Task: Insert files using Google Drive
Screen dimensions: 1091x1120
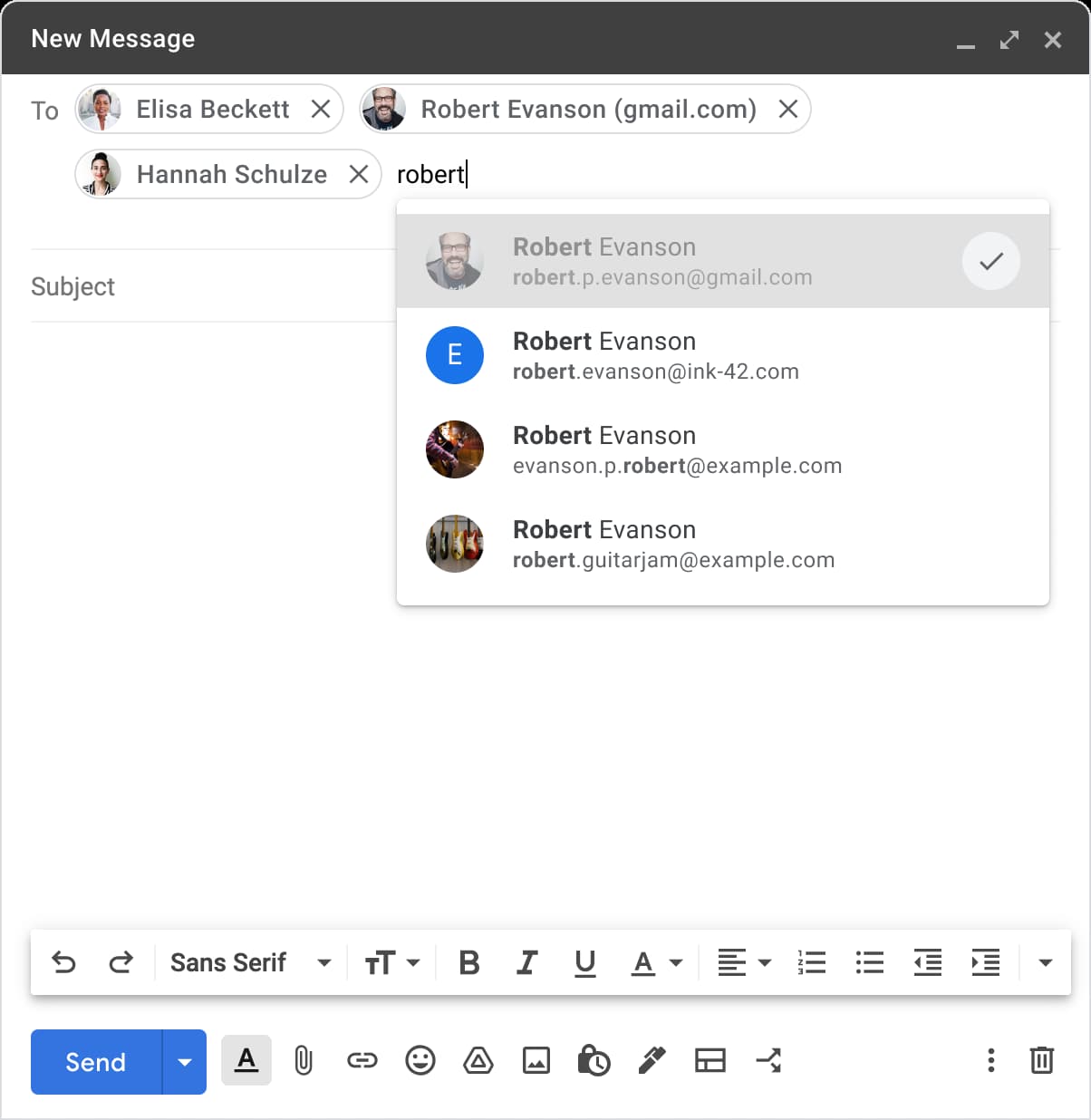Action: pyautogui.click(x=478, y=1061)
